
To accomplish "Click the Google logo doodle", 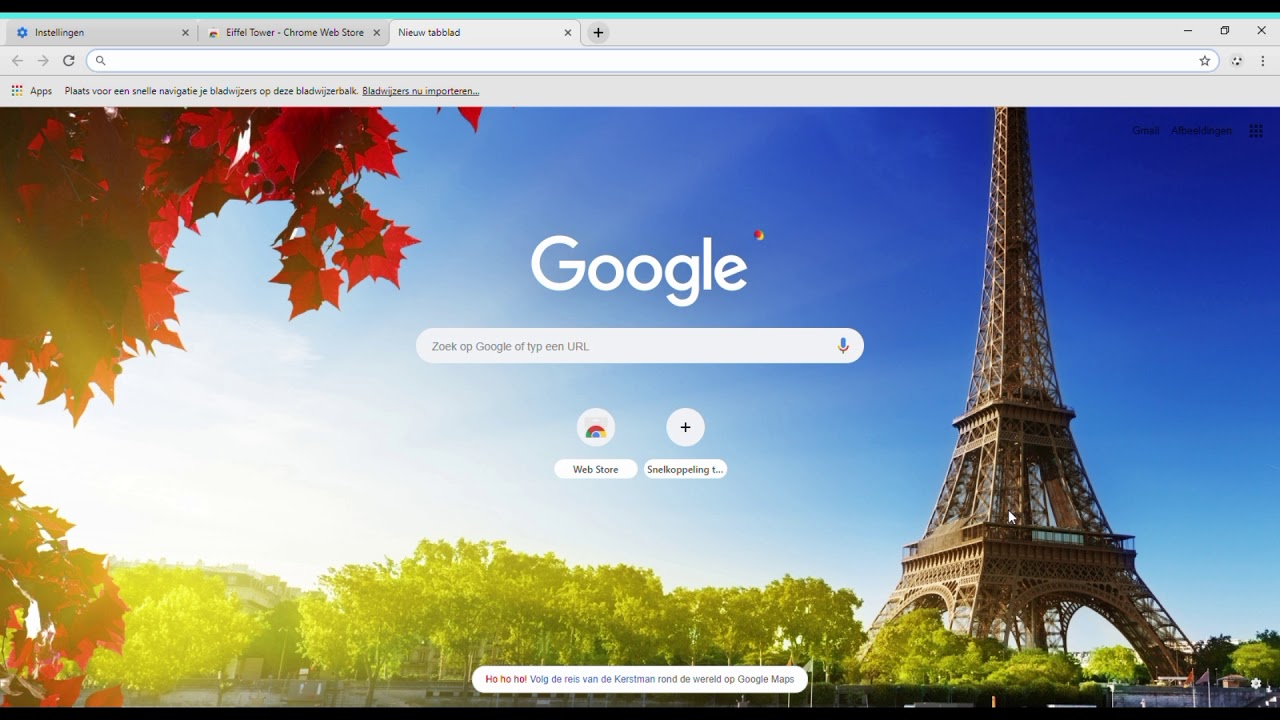I will click(x=639, y=270).
